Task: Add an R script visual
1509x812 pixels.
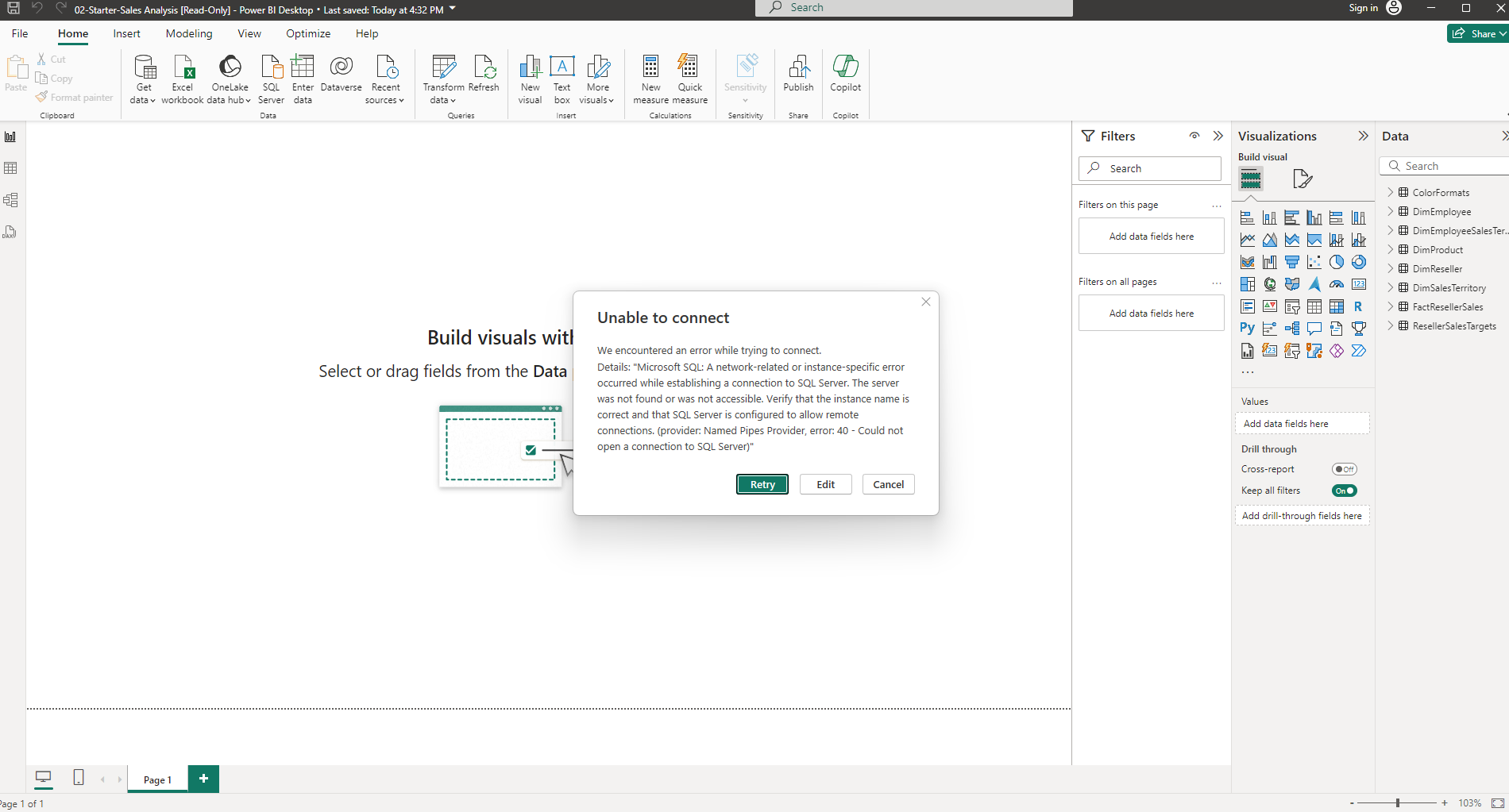Action: 1359,306
